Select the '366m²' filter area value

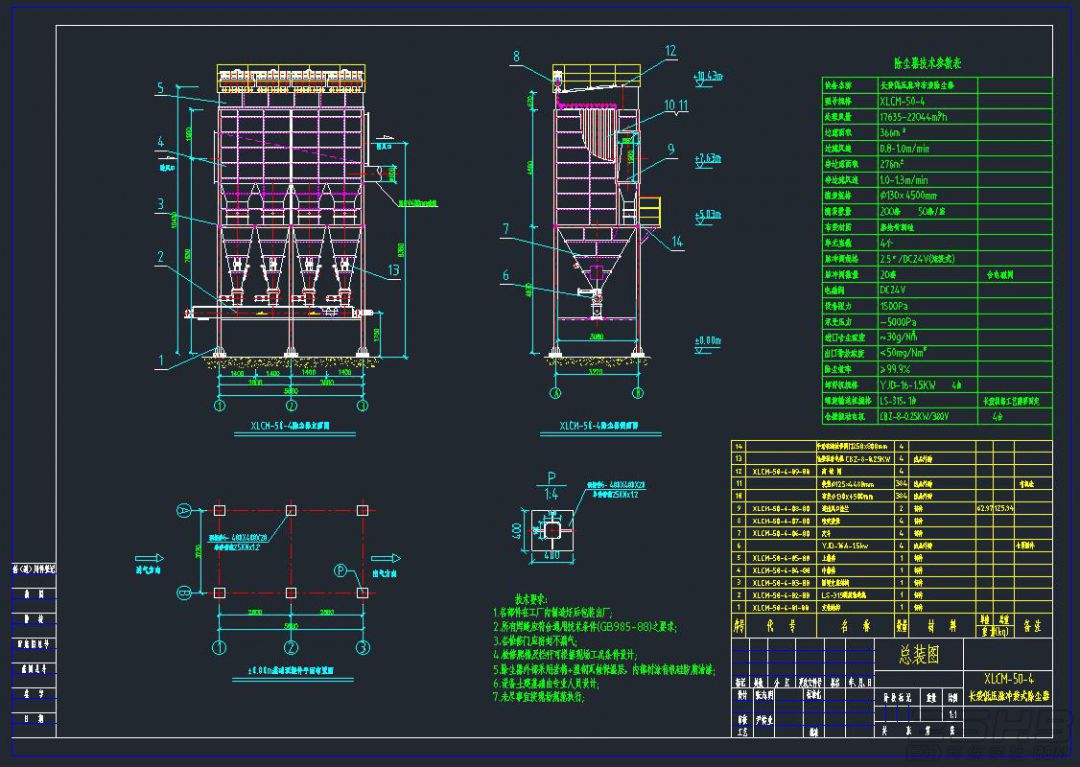coord(893,133)
